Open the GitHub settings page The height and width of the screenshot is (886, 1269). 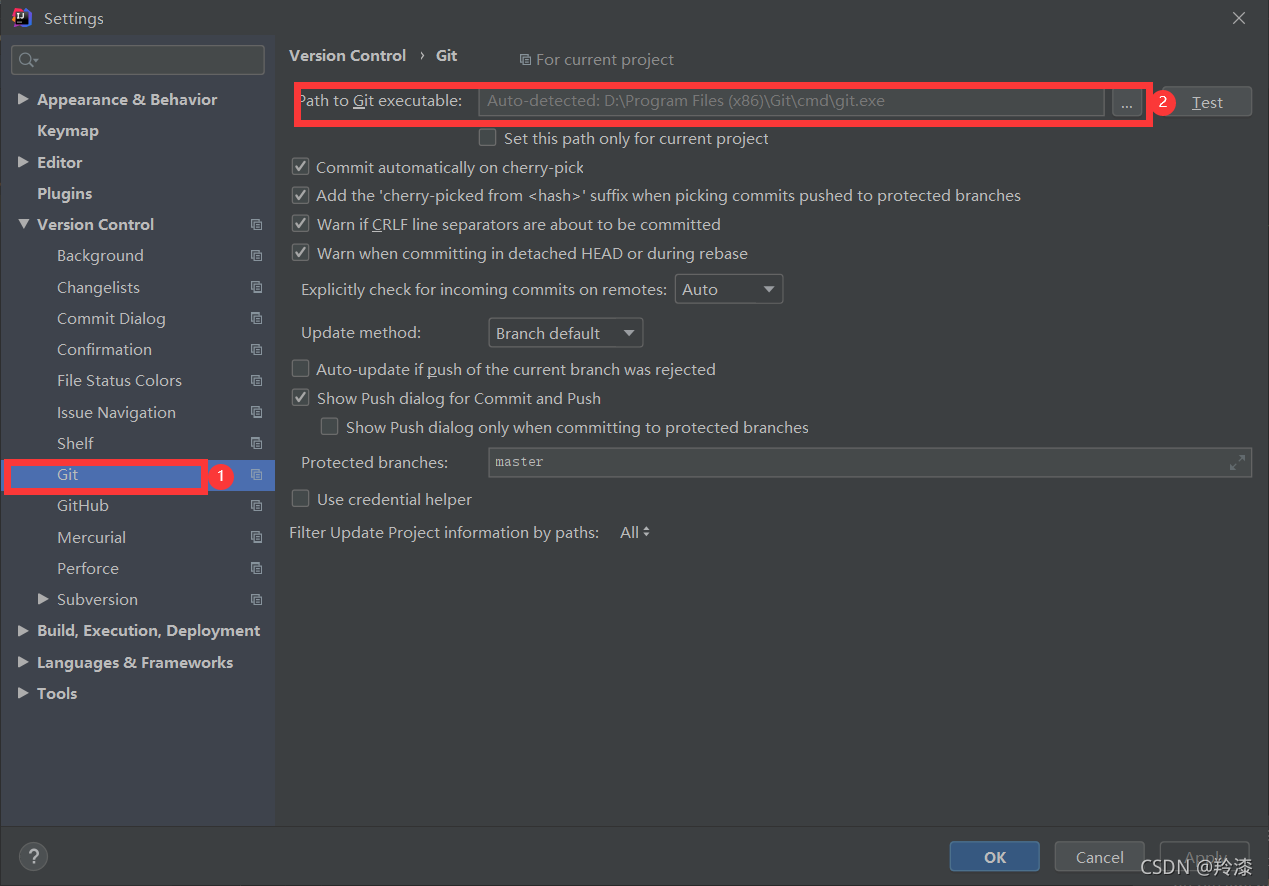tap(83, 506)
